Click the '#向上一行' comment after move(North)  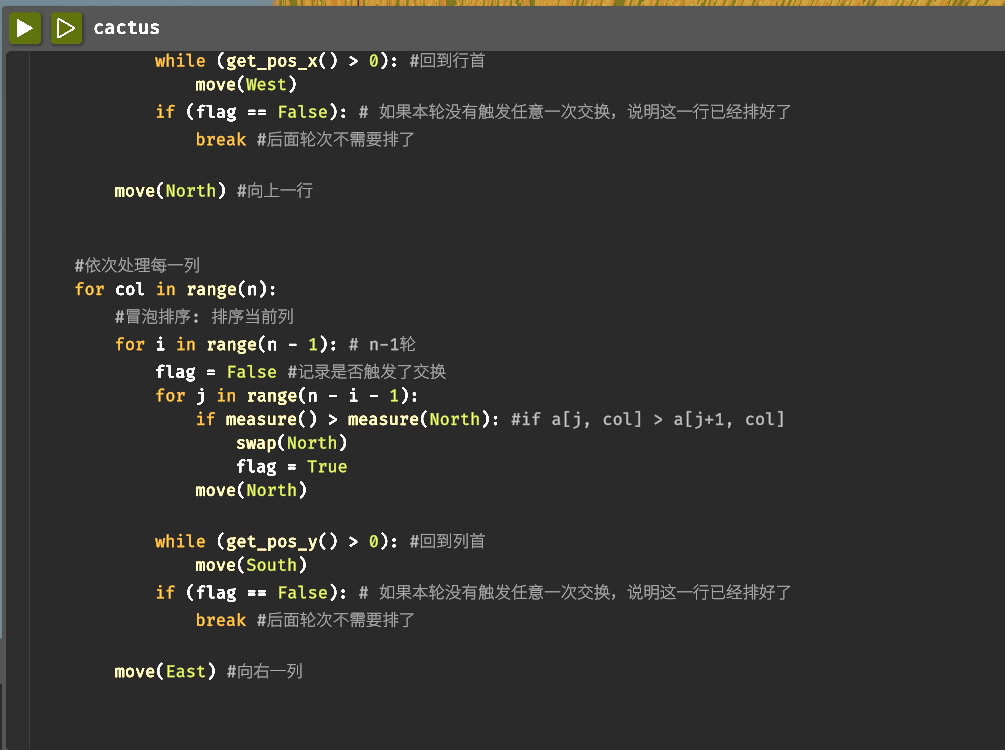click(x=274, y=190)
